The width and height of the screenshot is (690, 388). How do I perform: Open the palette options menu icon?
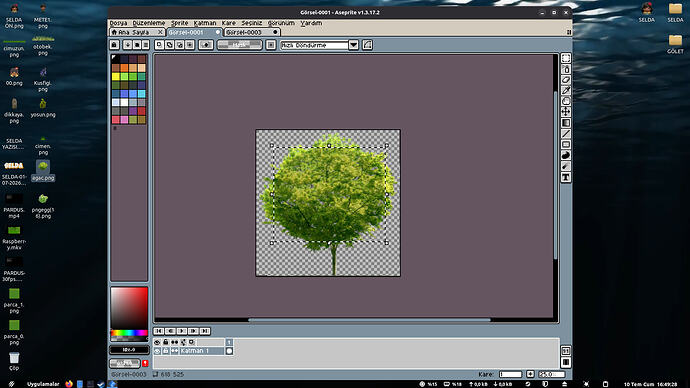[x=146, y=45]
